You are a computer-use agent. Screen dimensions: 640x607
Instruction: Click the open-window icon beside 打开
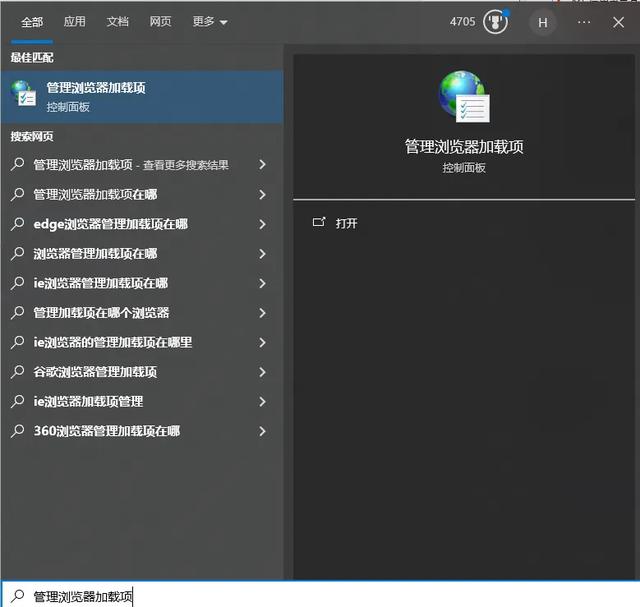pos(319,222)
